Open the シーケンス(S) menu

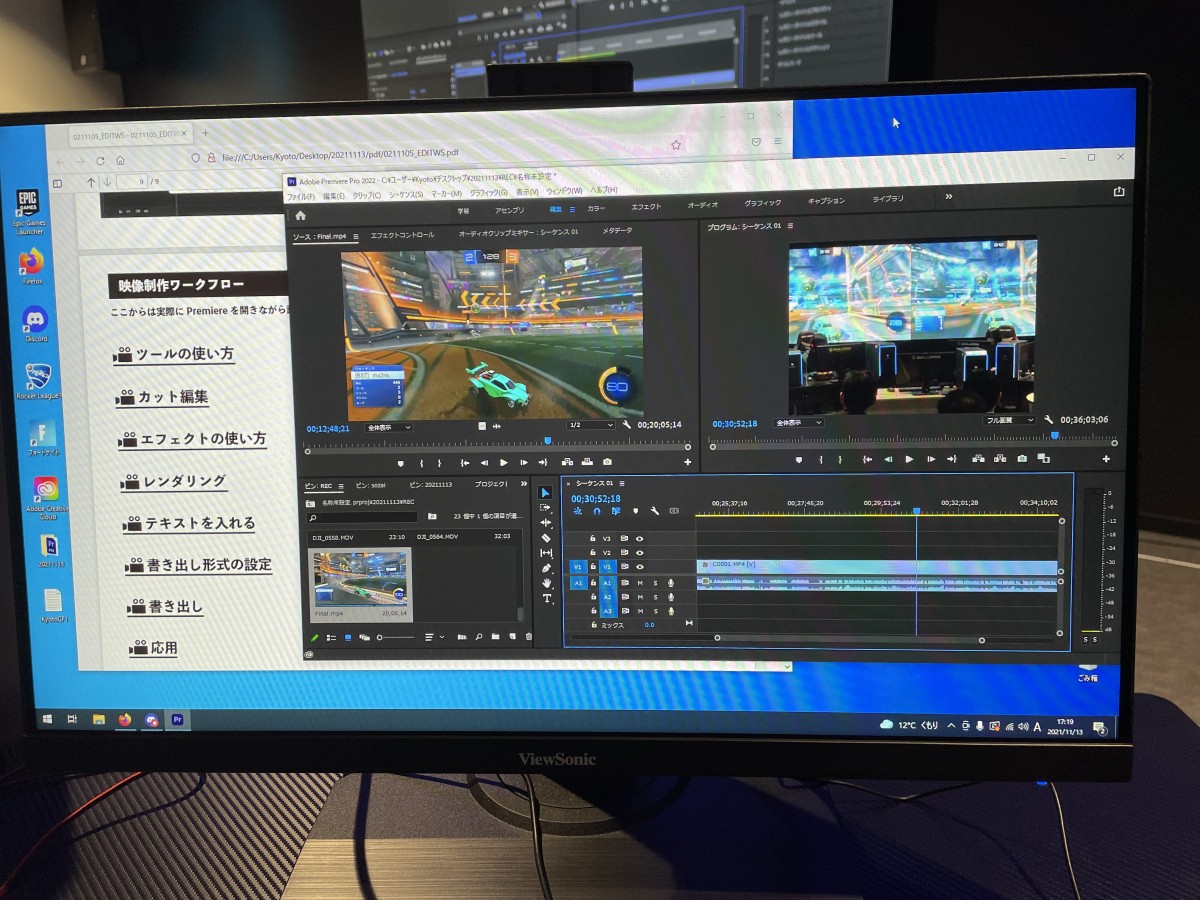405,193
